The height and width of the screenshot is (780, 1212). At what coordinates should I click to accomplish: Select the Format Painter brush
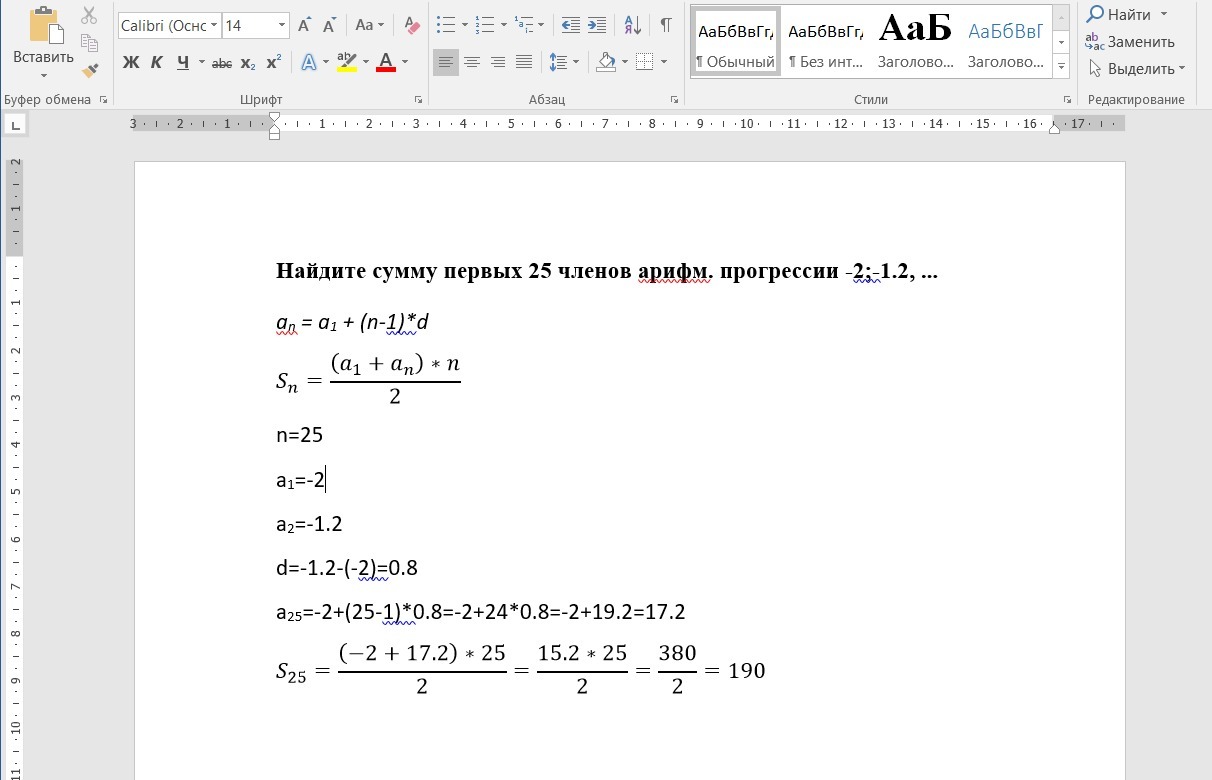click(x=89, y=70)
